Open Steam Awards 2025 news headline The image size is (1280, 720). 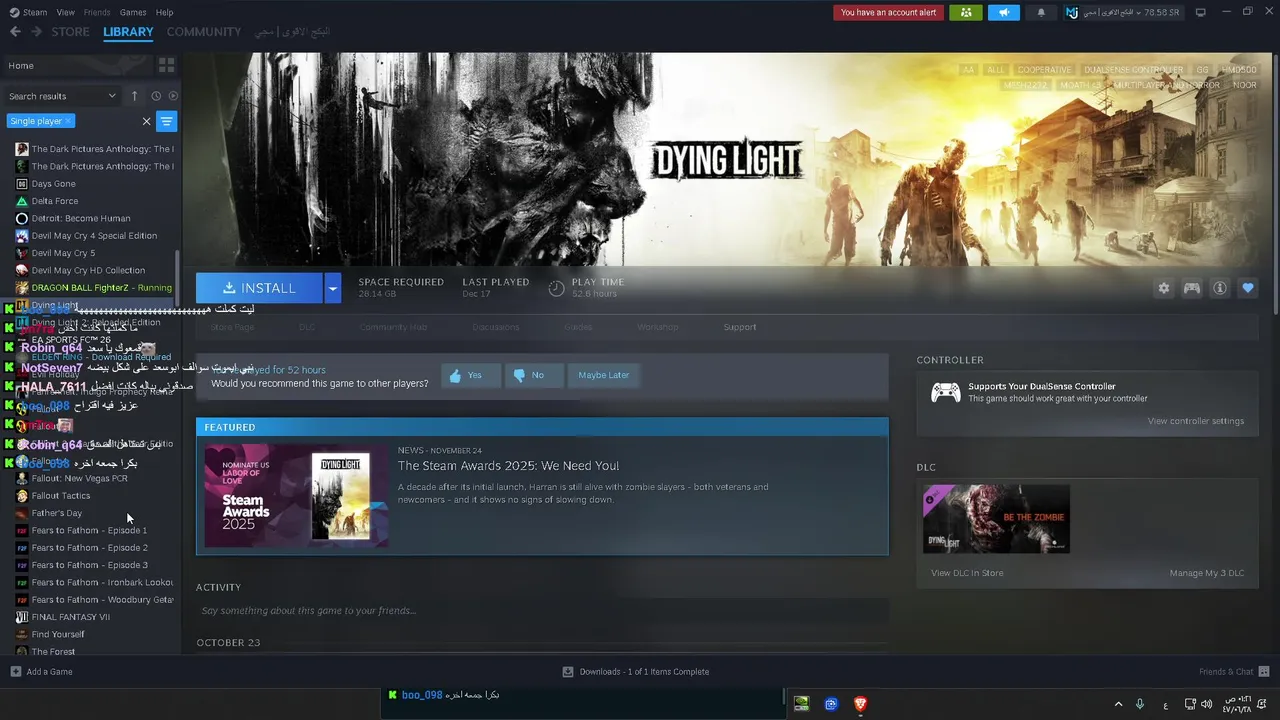coord(508,466)
